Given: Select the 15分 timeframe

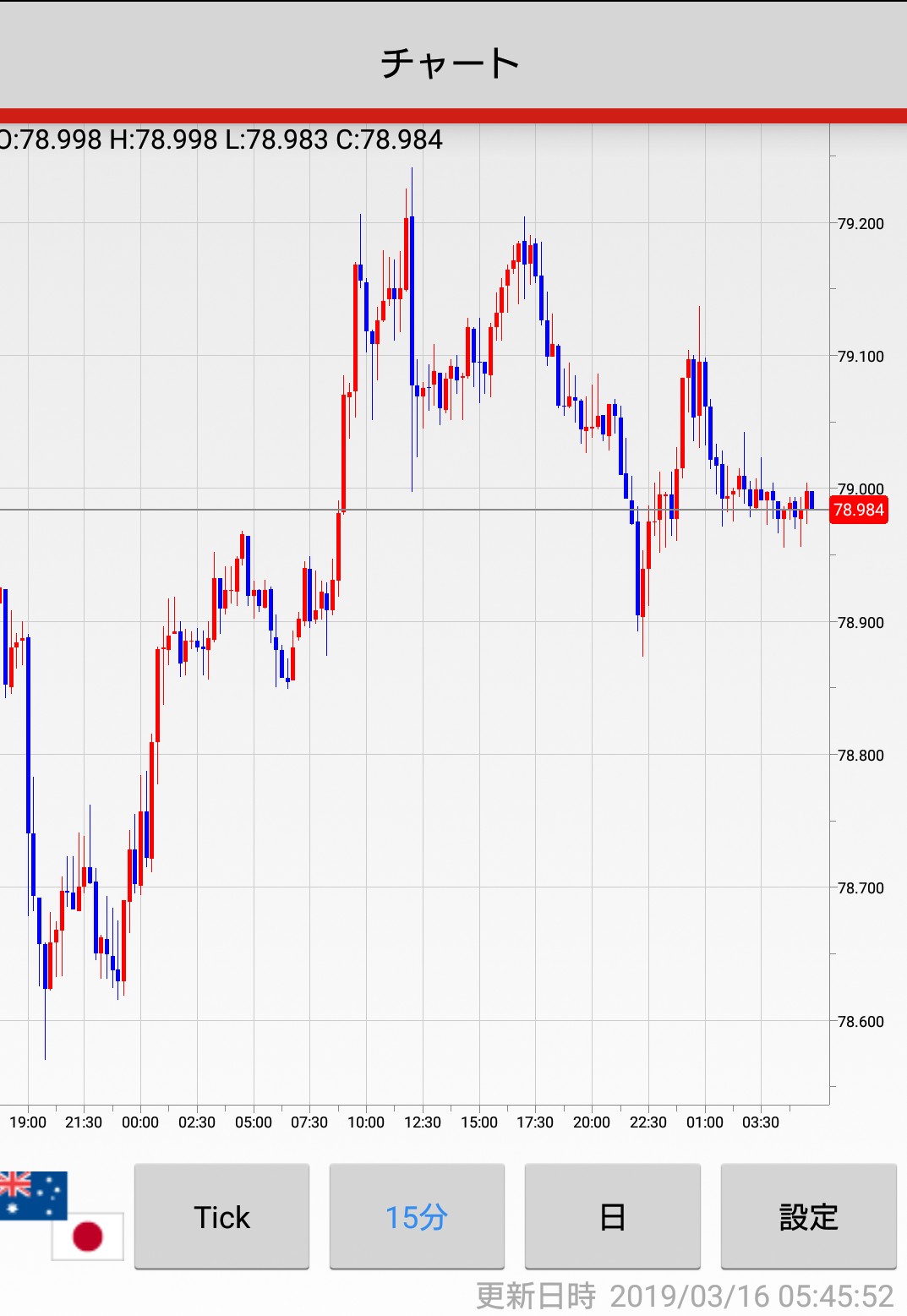Looking at the screenshot, I should [x=417, y=1217].
